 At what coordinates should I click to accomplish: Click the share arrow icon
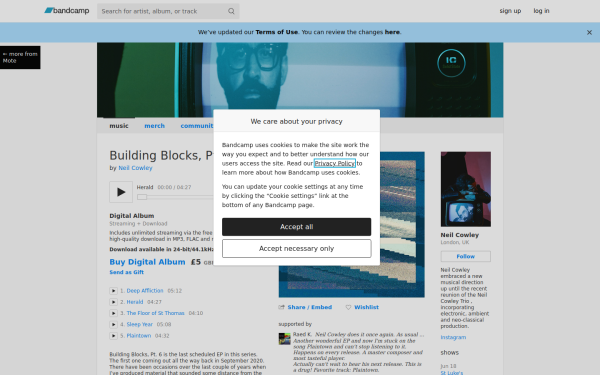tap(282, 307)
